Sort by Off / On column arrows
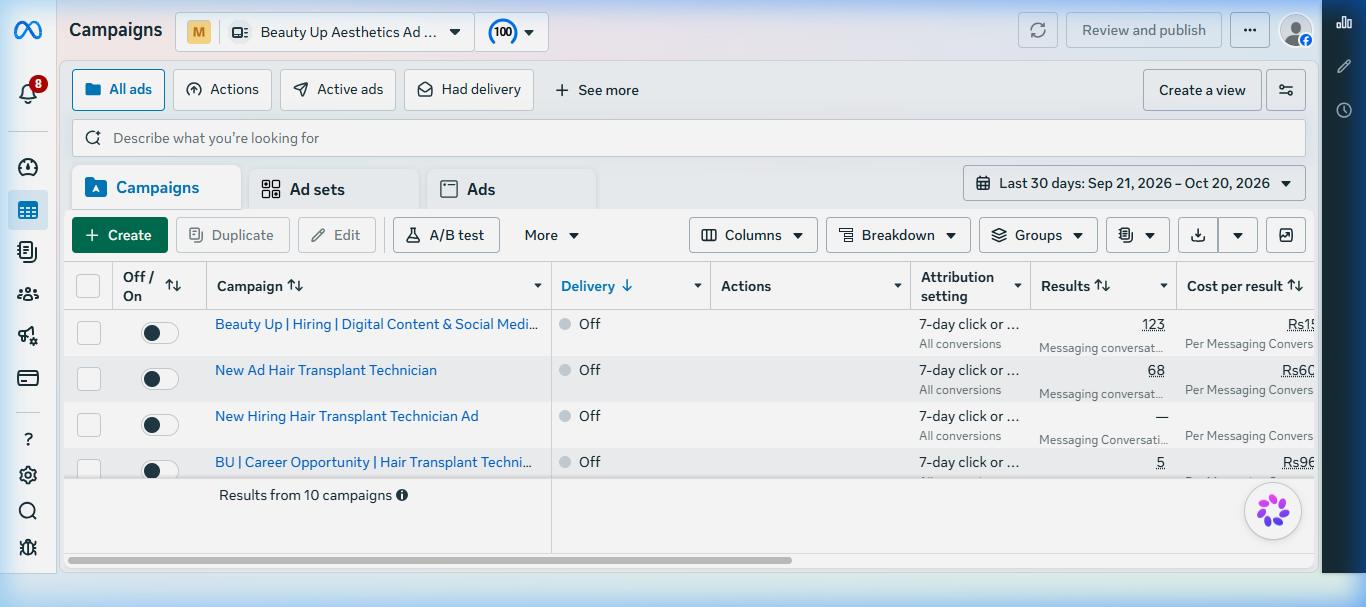The width and height of the screenshot is (1366, 607). [173, 286]
